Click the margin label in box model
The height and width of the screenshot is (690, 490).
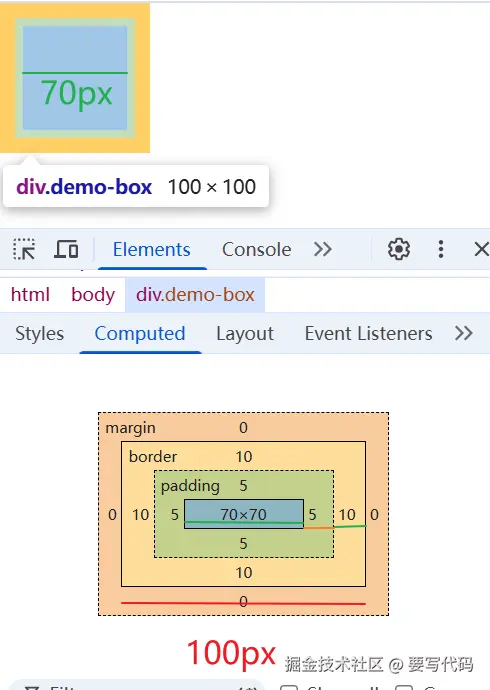(x=131, y=428)
